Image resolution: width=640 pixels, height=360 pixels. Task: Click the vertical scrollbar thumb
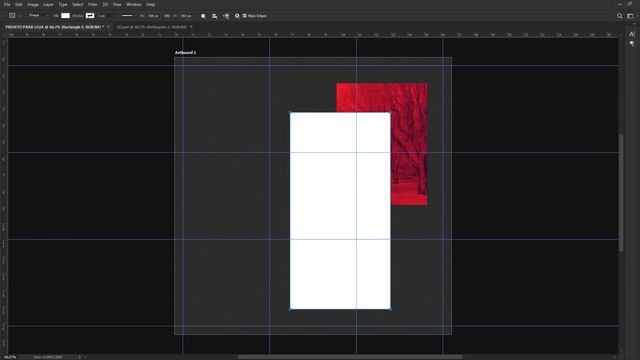(621, 193)
